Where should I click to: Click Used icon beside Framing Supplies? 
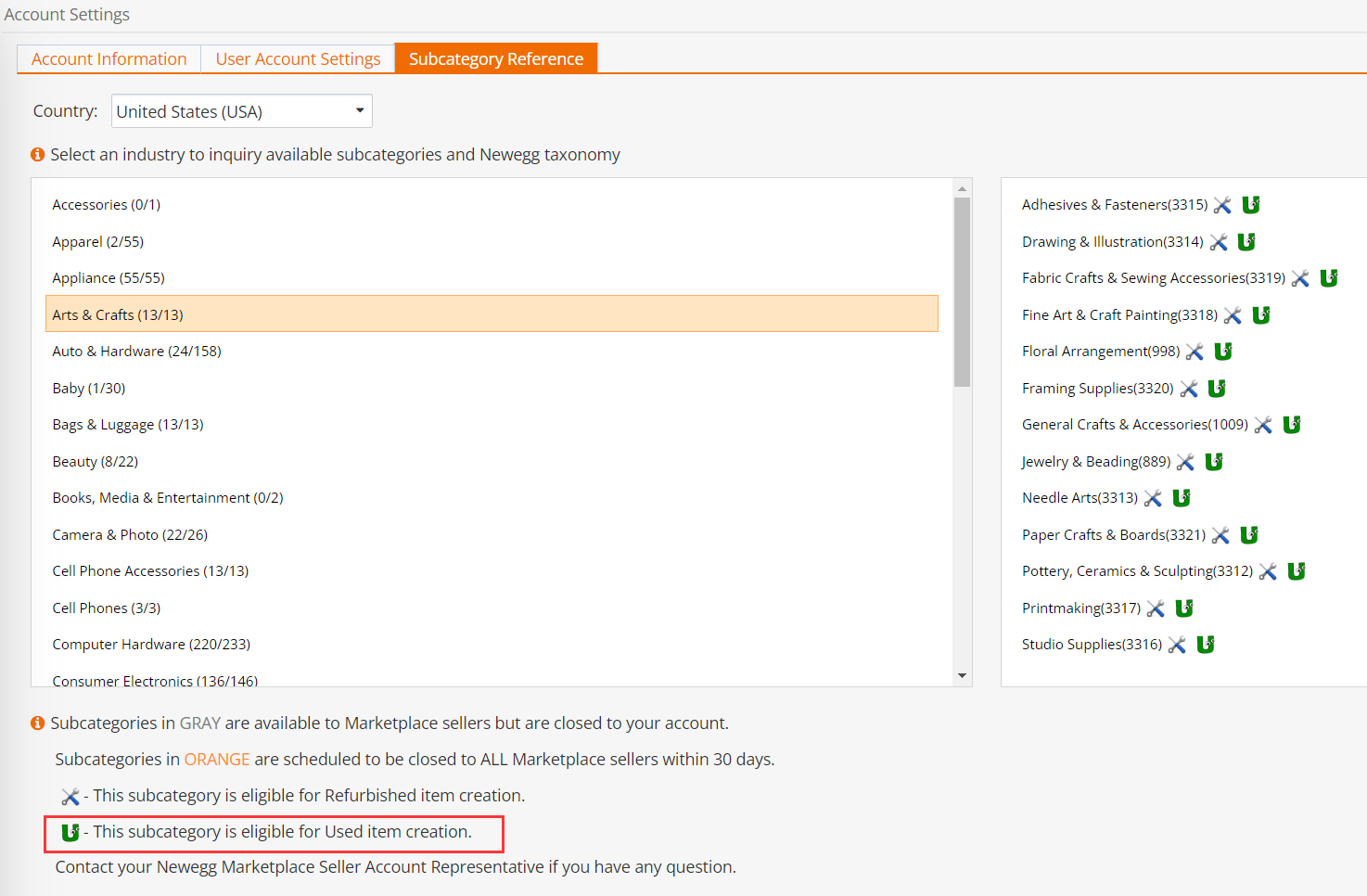1217,389
